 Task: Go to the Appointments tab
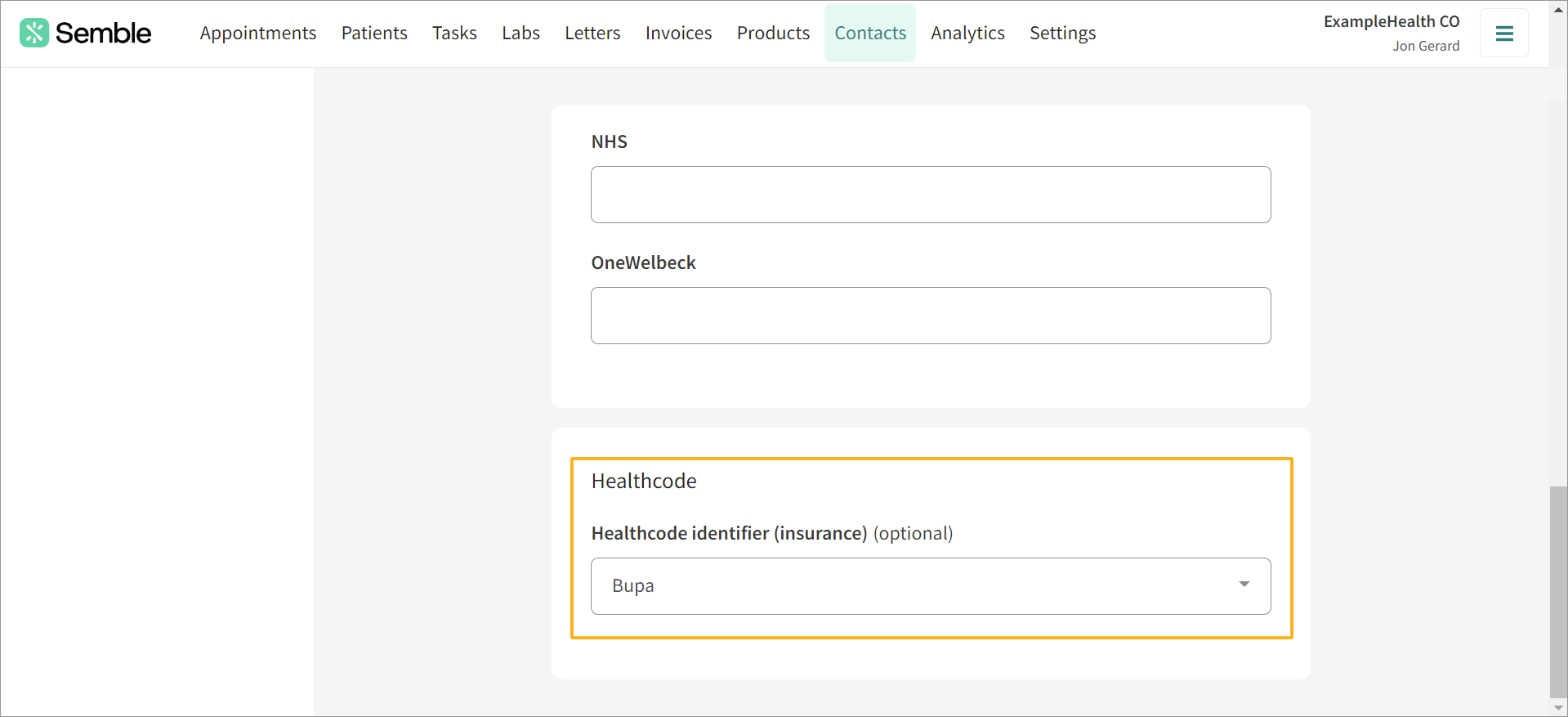point(257,34)
